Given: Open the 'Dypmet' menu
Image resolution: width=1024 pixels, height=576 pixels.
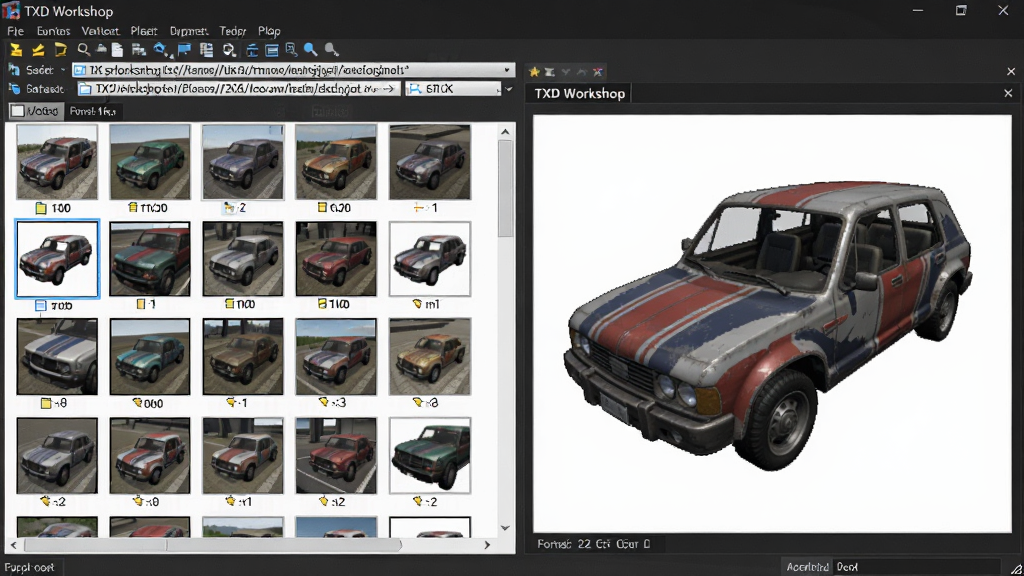Looking at the screenshot, I should [x=189, y=31].
